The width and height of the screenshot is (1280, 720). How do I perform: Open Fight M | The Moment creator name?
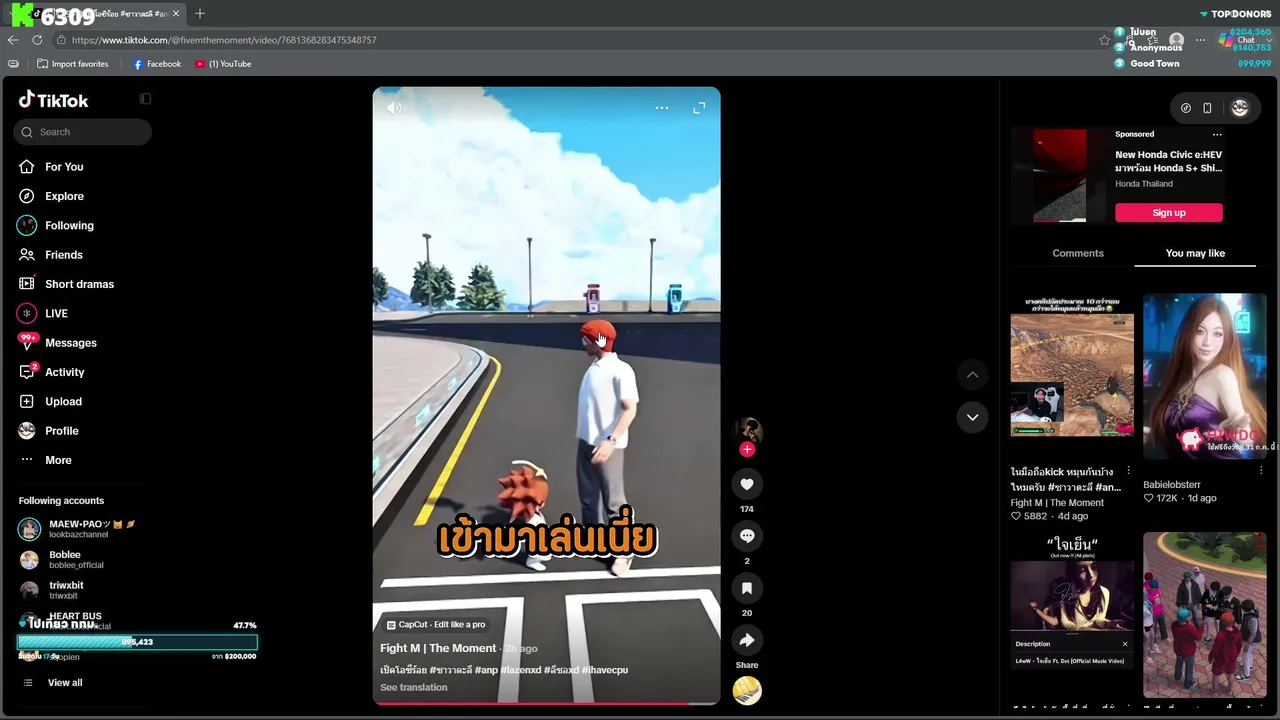pos(438,648)
